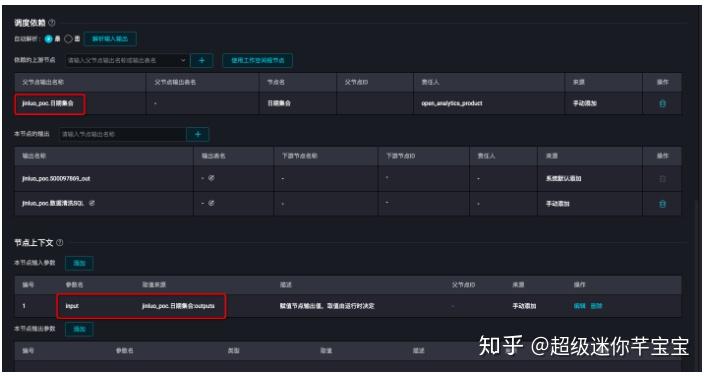Add upstream node with plus button

click(x=202, y=60)
